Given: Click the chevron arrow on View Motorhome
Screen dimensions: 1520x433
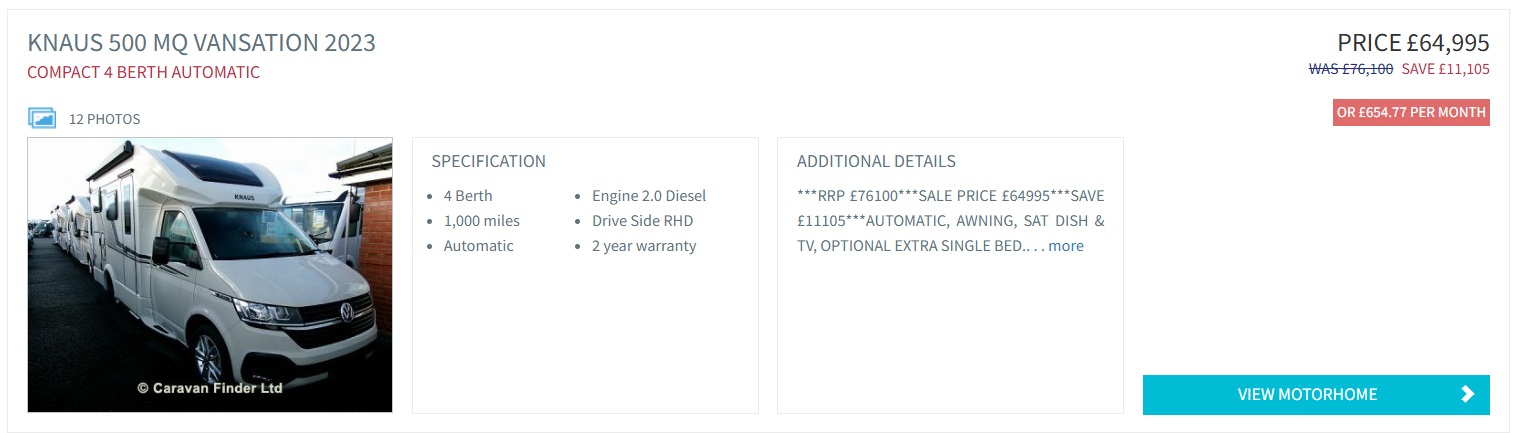Looking at the screenshot, I should coord(1467,394).
